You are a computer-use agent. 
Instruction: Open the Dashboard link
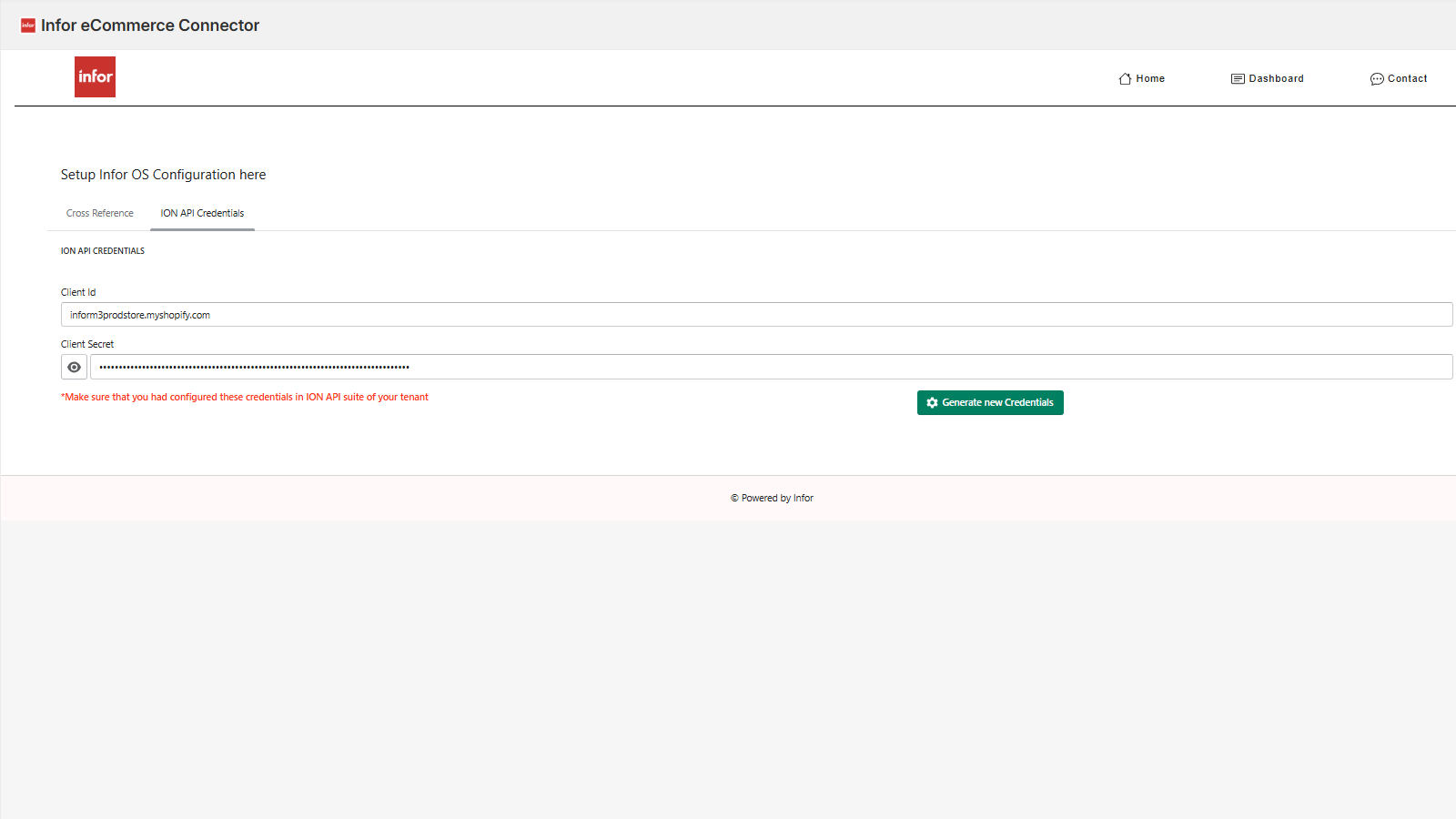(1267, 78)
